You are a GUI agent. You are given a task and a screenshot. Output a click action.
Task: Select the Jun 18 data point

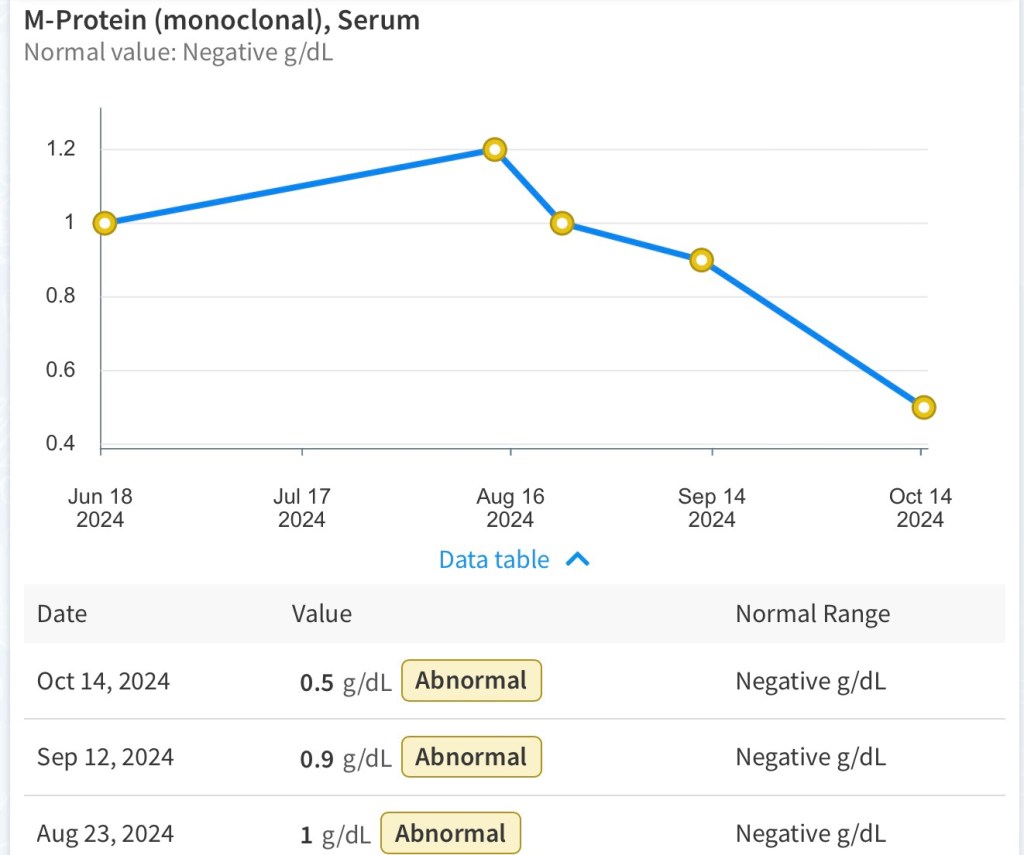pyautogui.click(x=105, y=223)
